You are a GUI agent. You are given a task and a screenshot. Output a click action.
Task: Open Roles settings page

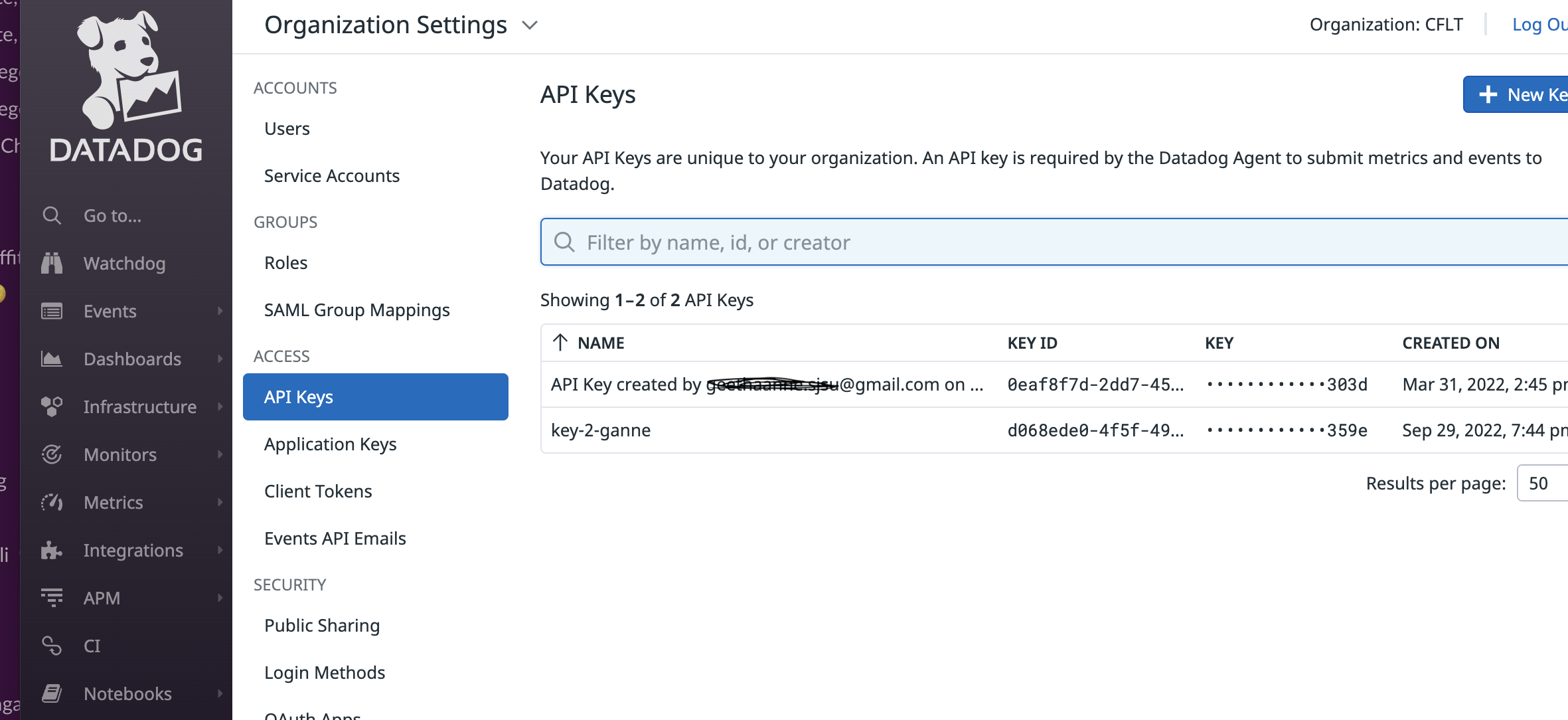tap(285, 262)
